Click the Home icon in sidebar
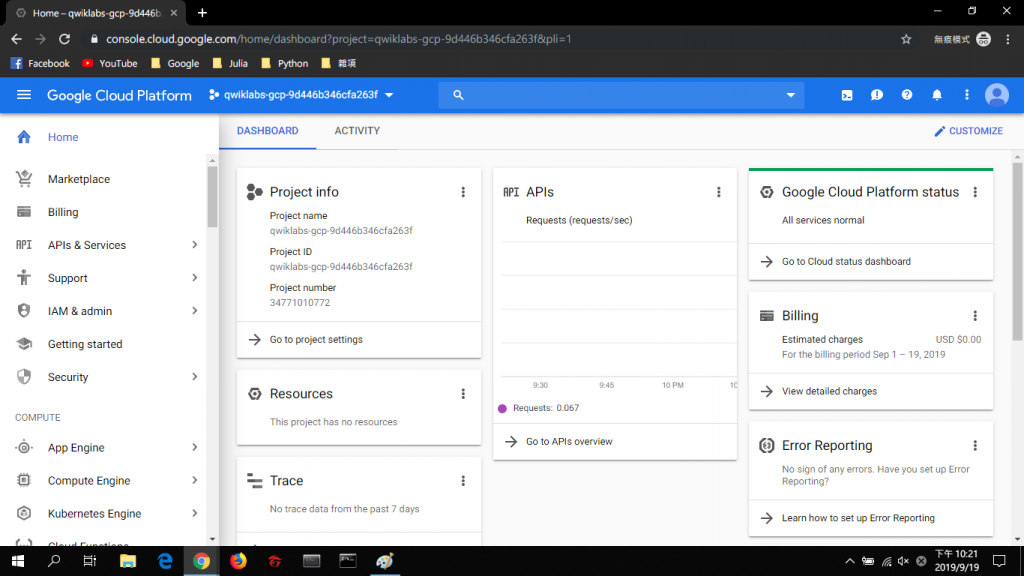This screenshot has height=576, width=1024. [24, 137]
